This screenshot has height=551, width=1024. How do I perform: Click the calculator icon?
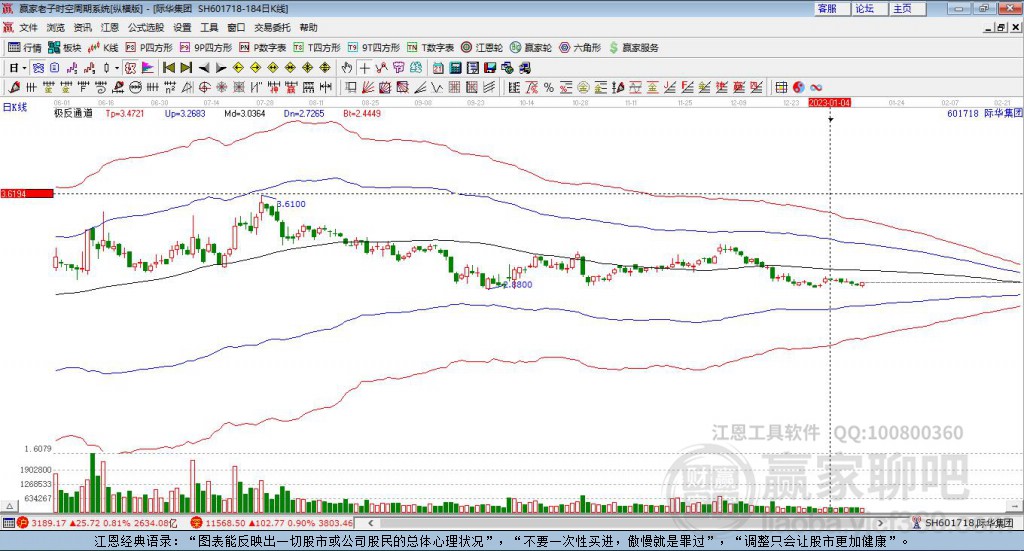point(455,68)
